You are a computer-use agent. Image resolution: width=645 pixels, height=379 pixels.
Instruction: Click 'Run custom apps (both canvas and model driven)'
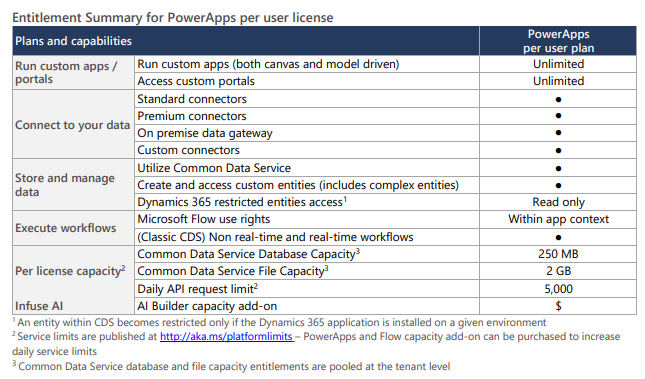click(x=268, y=64)
